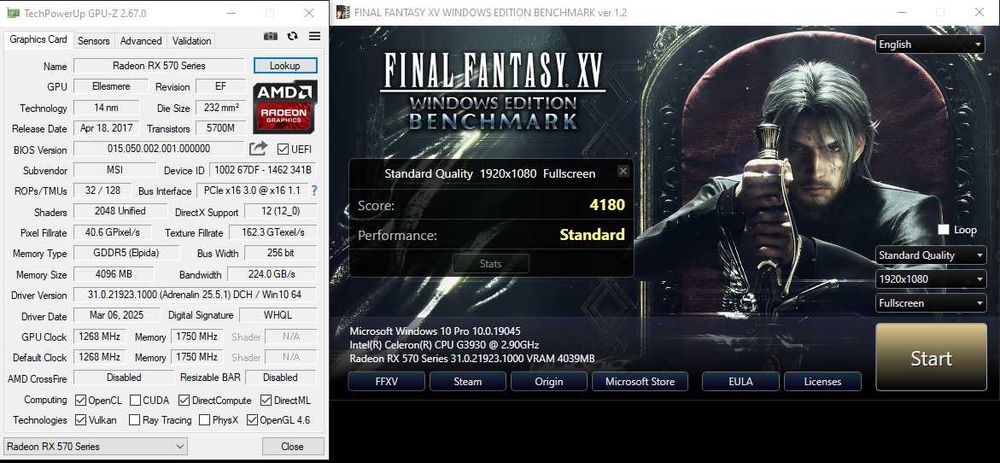Open the English language dropdown
This screenshot has width=1000, height=463.
pyautogui.click(x=930, y=44)
